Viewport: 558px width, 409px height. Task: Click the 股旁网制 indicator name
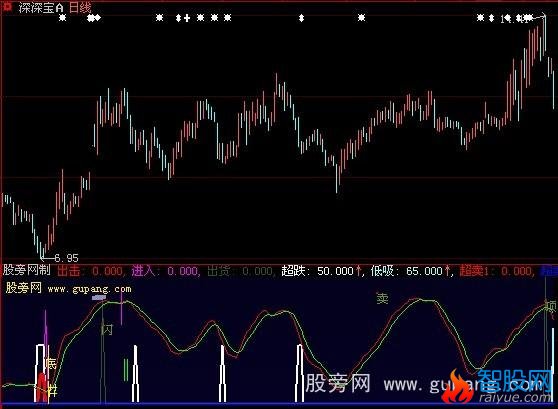click(x=27, y=270)
